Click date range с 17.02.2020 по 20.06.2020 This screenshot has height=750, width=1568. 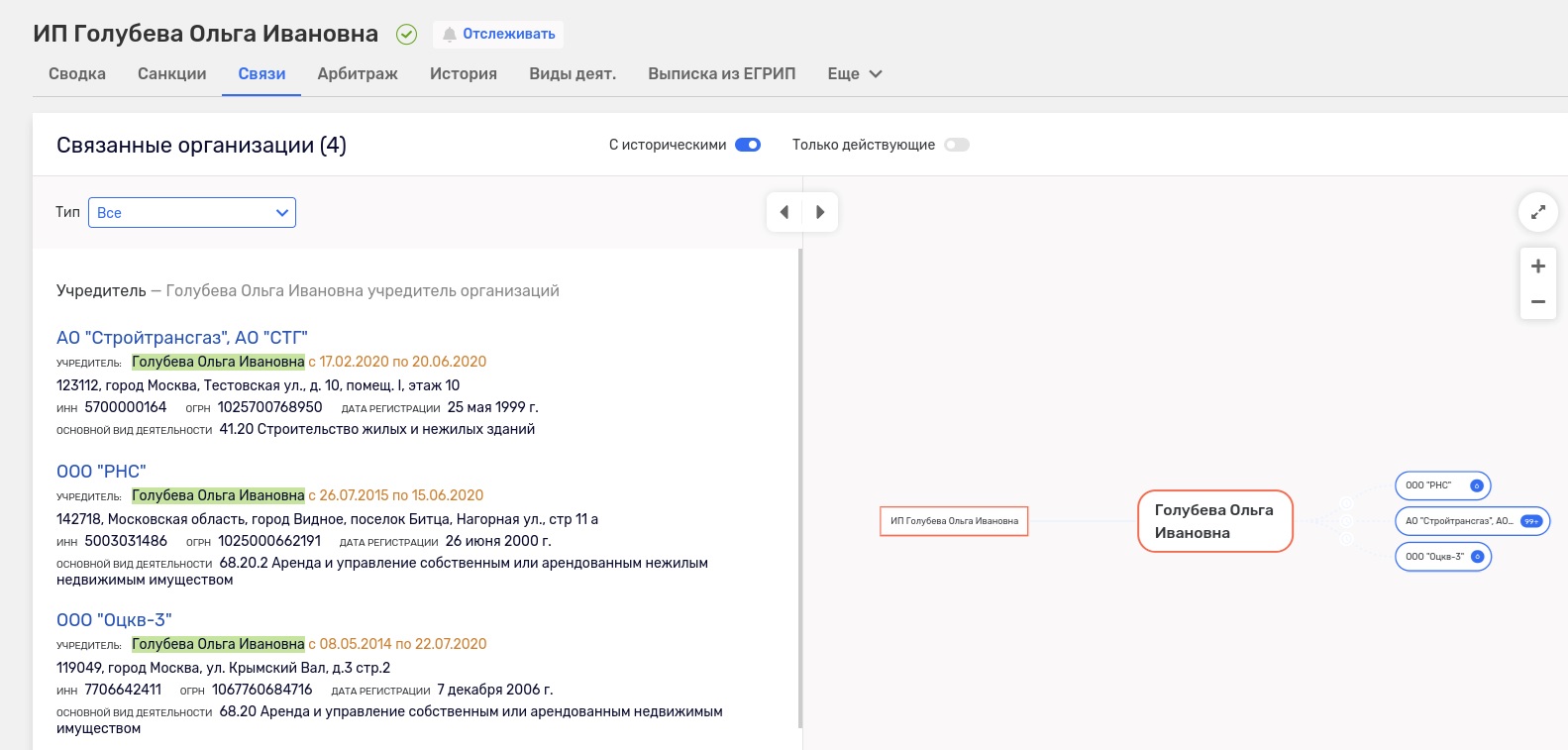[x=397, y=362]
